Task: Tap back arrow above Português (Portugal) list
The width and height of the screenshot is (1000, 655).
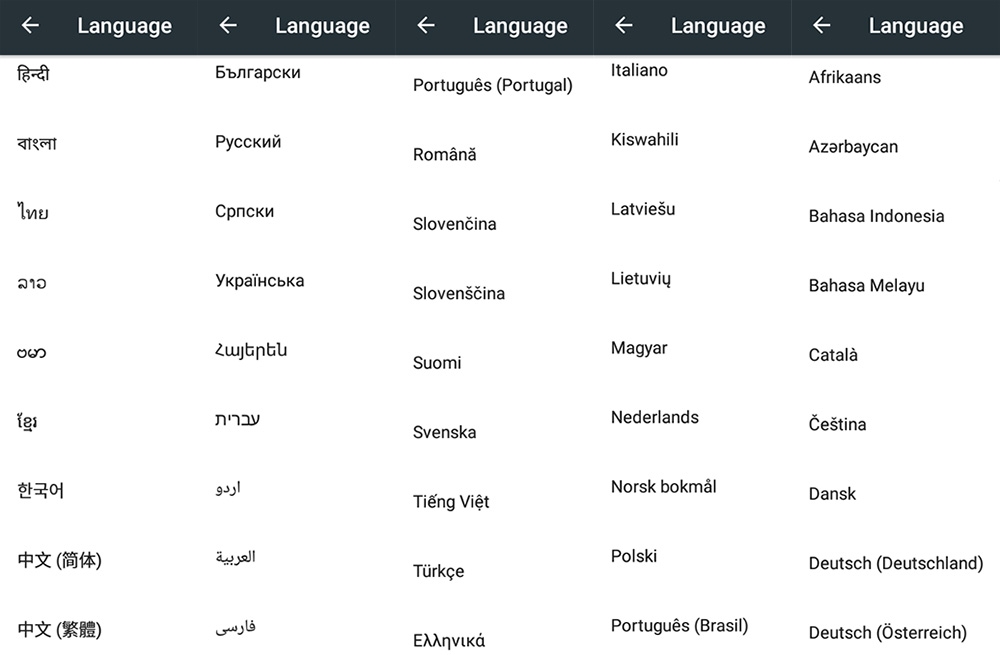Action: [x=425, y=26]
